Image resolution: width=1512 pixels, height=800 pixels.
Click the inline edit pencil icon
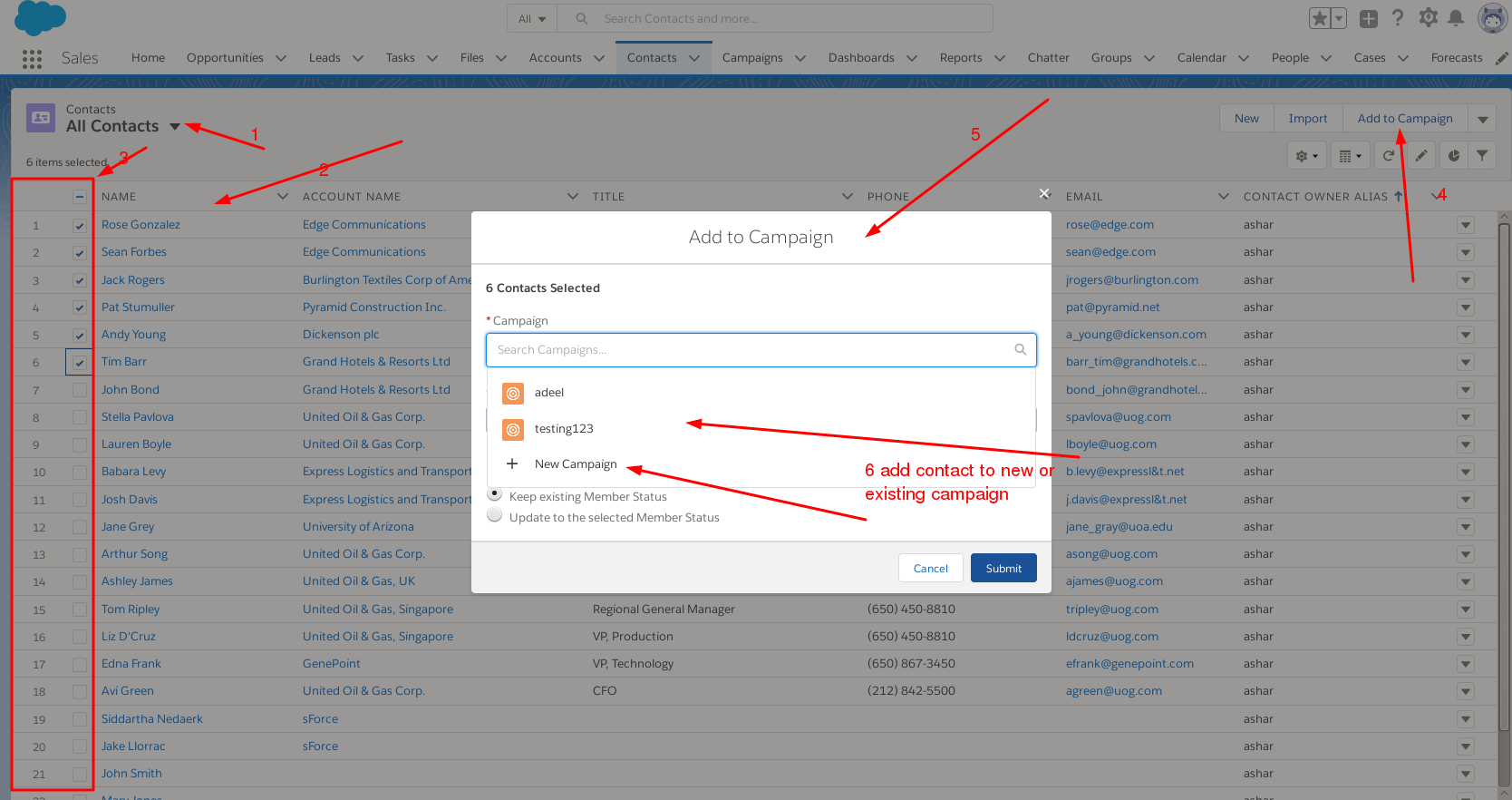(x=1421, y=156)
